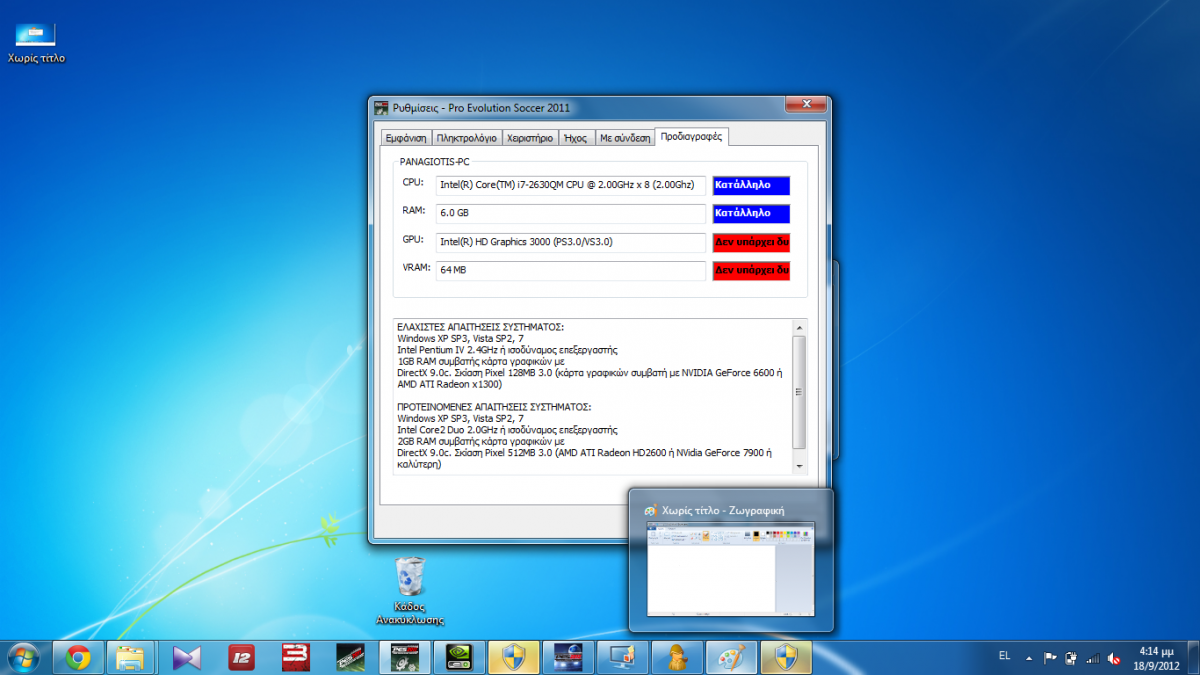The height and width of the screenshot is (675, 1200).
Task: Click the red '3' game taskbar icon
Action: point(295,657)
